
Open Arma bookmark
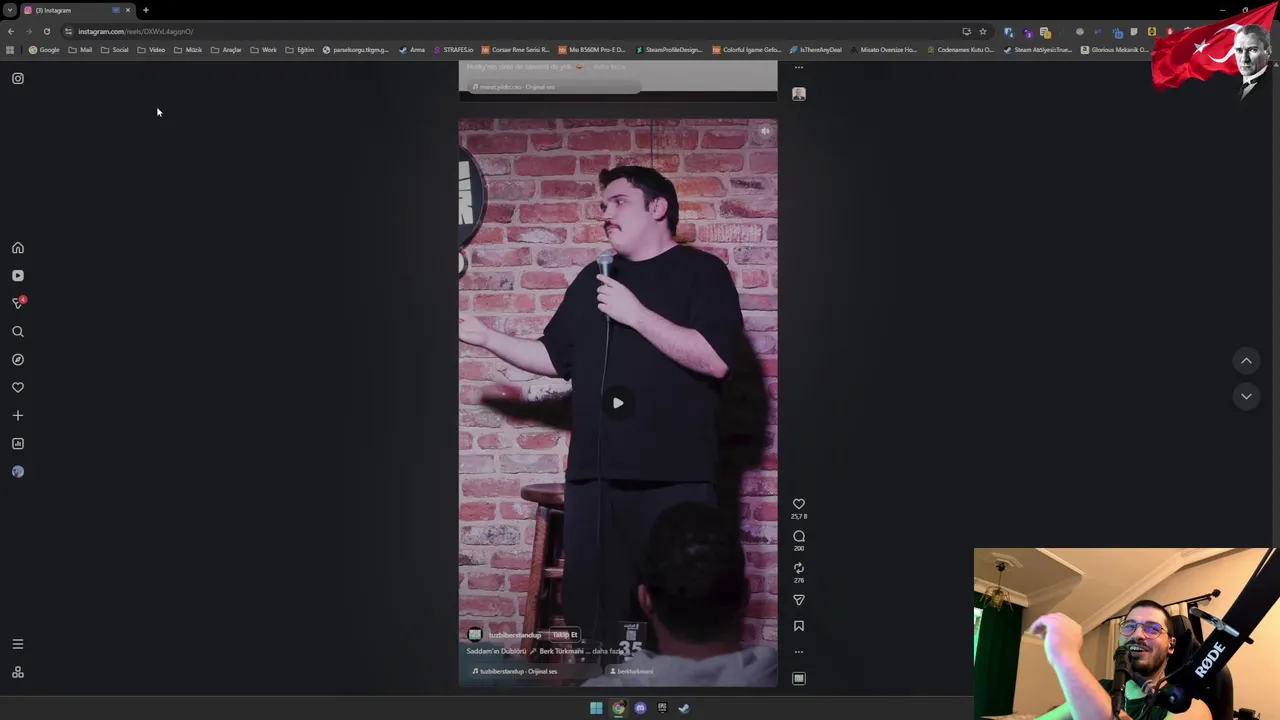click(x=412, y=50)
